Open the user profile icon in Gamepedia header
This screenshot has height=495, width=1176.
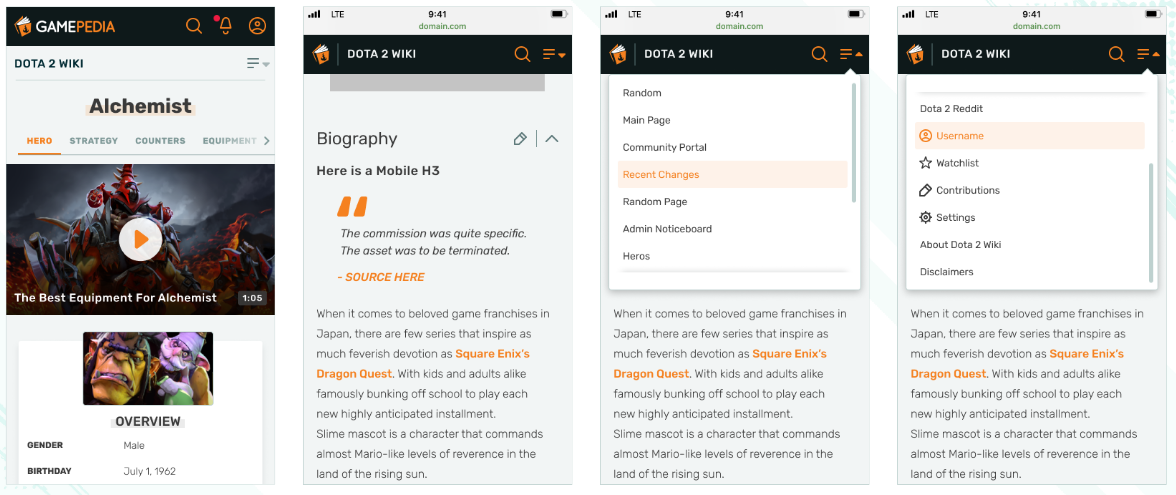click(257, 26)
